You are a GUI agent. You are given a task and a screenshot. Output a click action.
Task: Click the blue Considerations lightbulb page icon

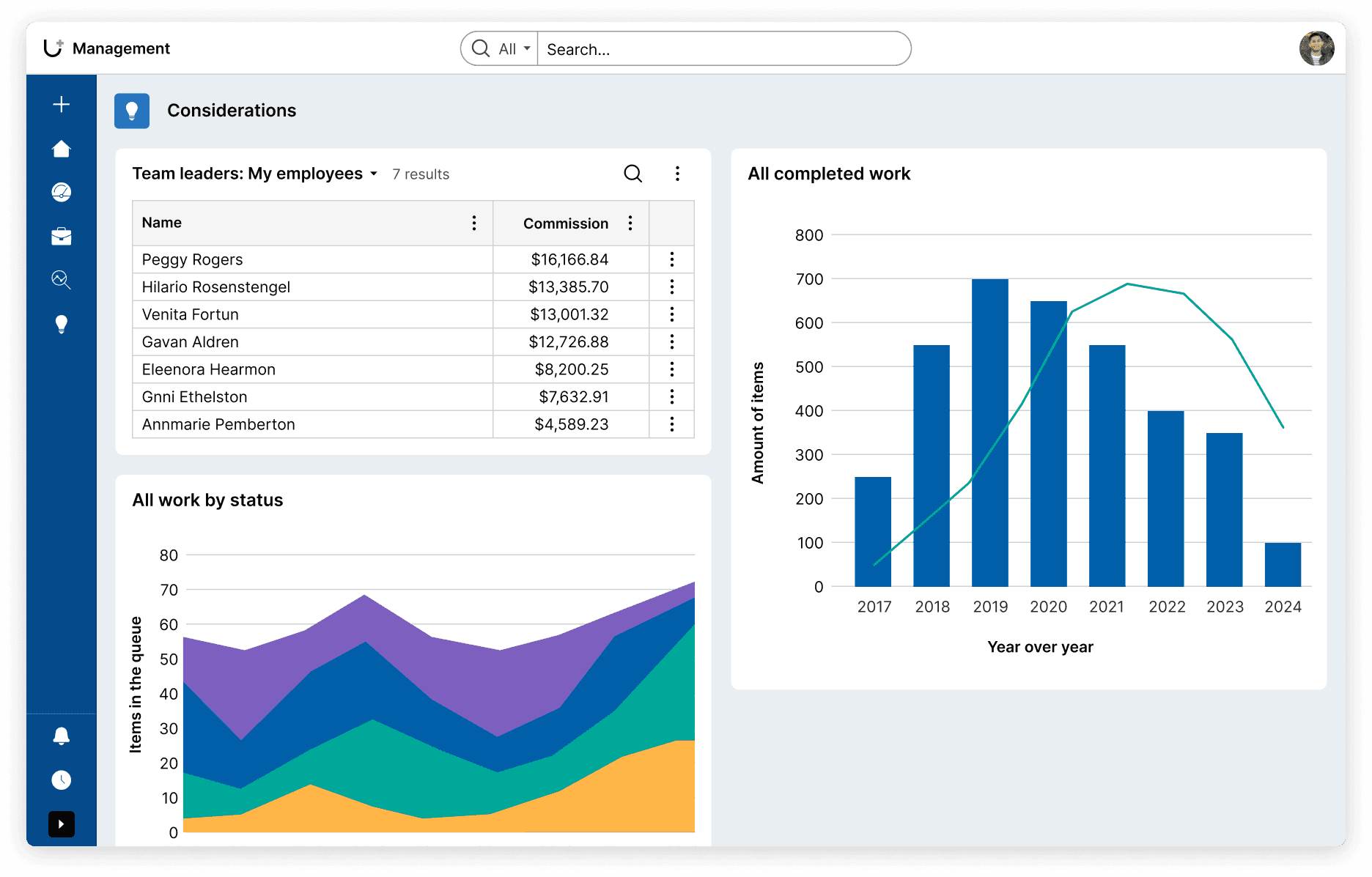132,111
